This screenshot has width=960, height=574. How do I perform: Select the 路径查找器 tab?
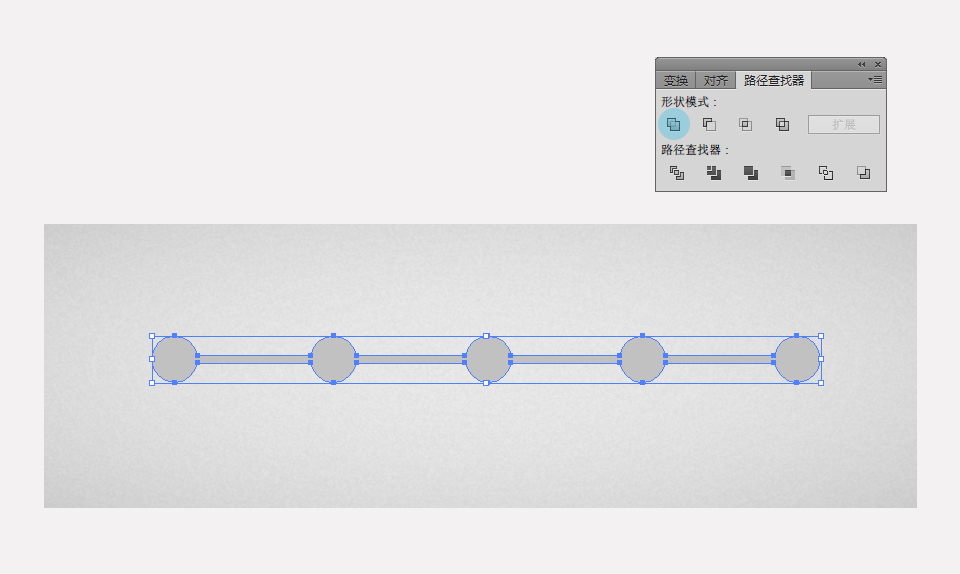click(x=774, y=80)
